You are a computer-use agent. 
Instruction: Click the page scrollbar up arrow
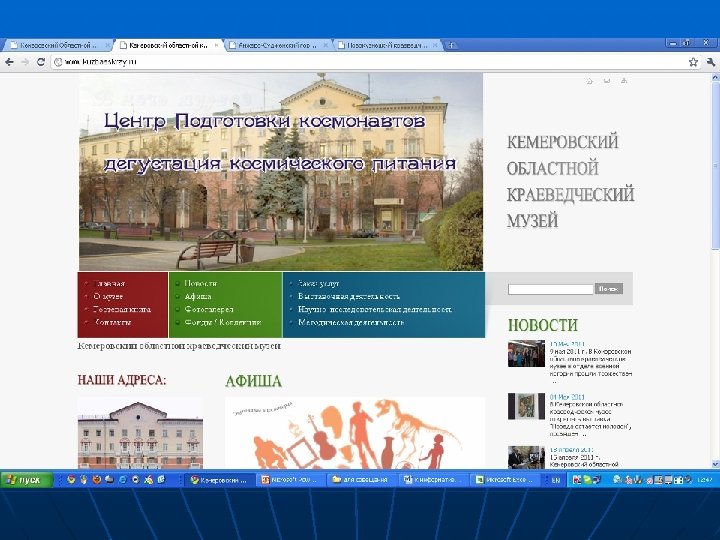click(x=715, y=78)
